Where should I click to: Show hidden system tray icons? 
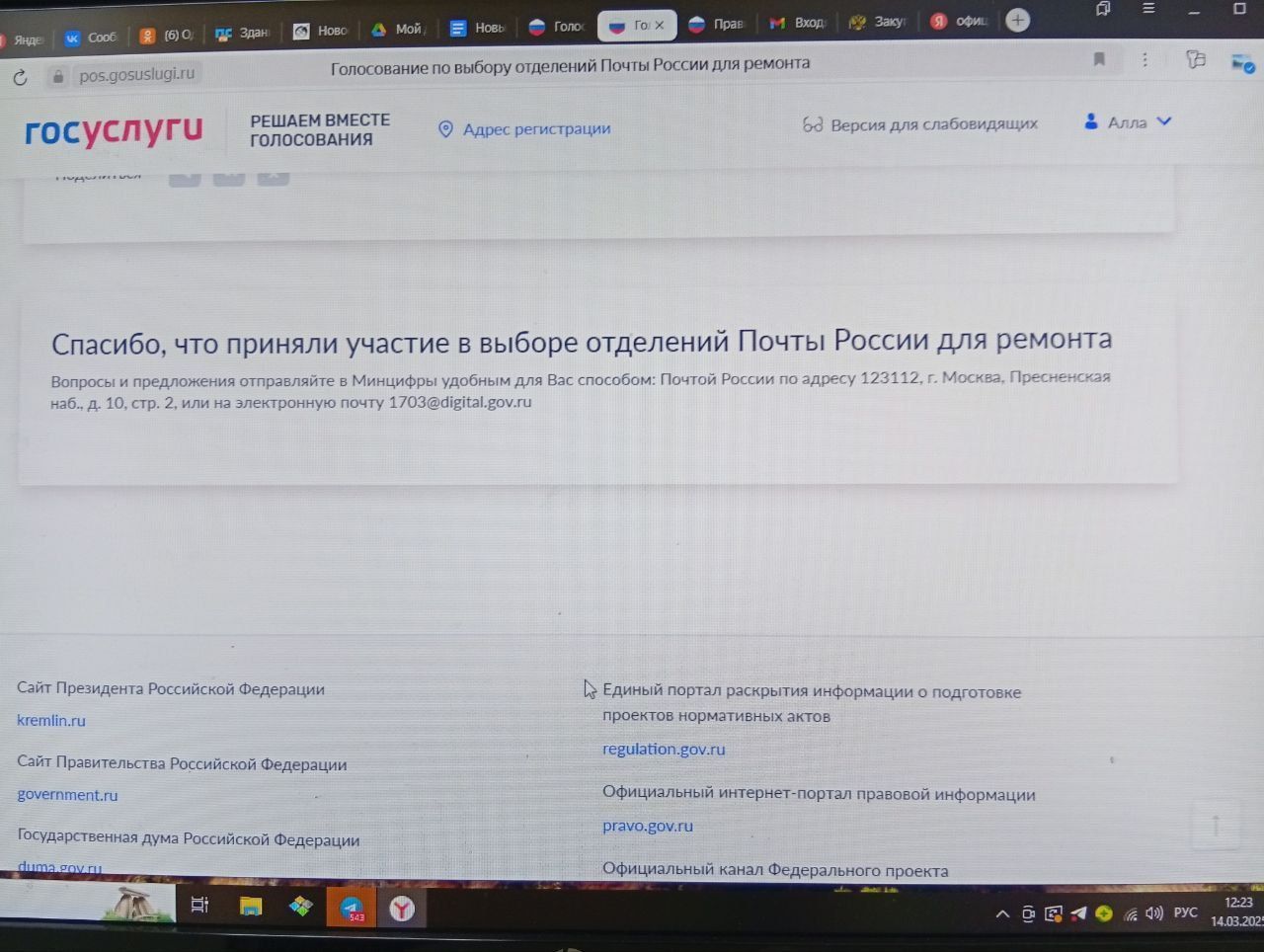[x=1002, y=914]
